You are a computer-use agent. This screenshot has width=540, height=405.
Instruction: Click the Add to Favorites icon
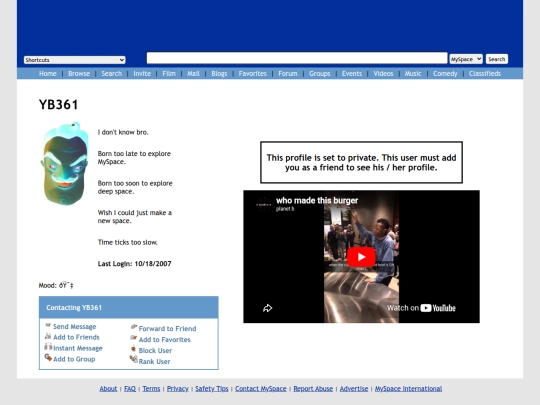pyautogui.click(x=134, y=338)
